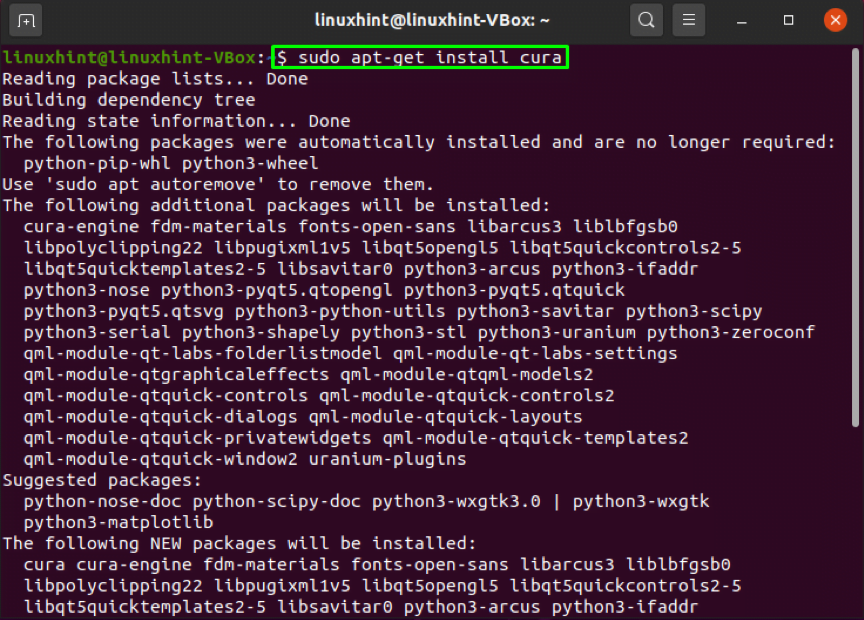Click 'qml-module-qtgraphicaleffects' package name

[176, 375]
